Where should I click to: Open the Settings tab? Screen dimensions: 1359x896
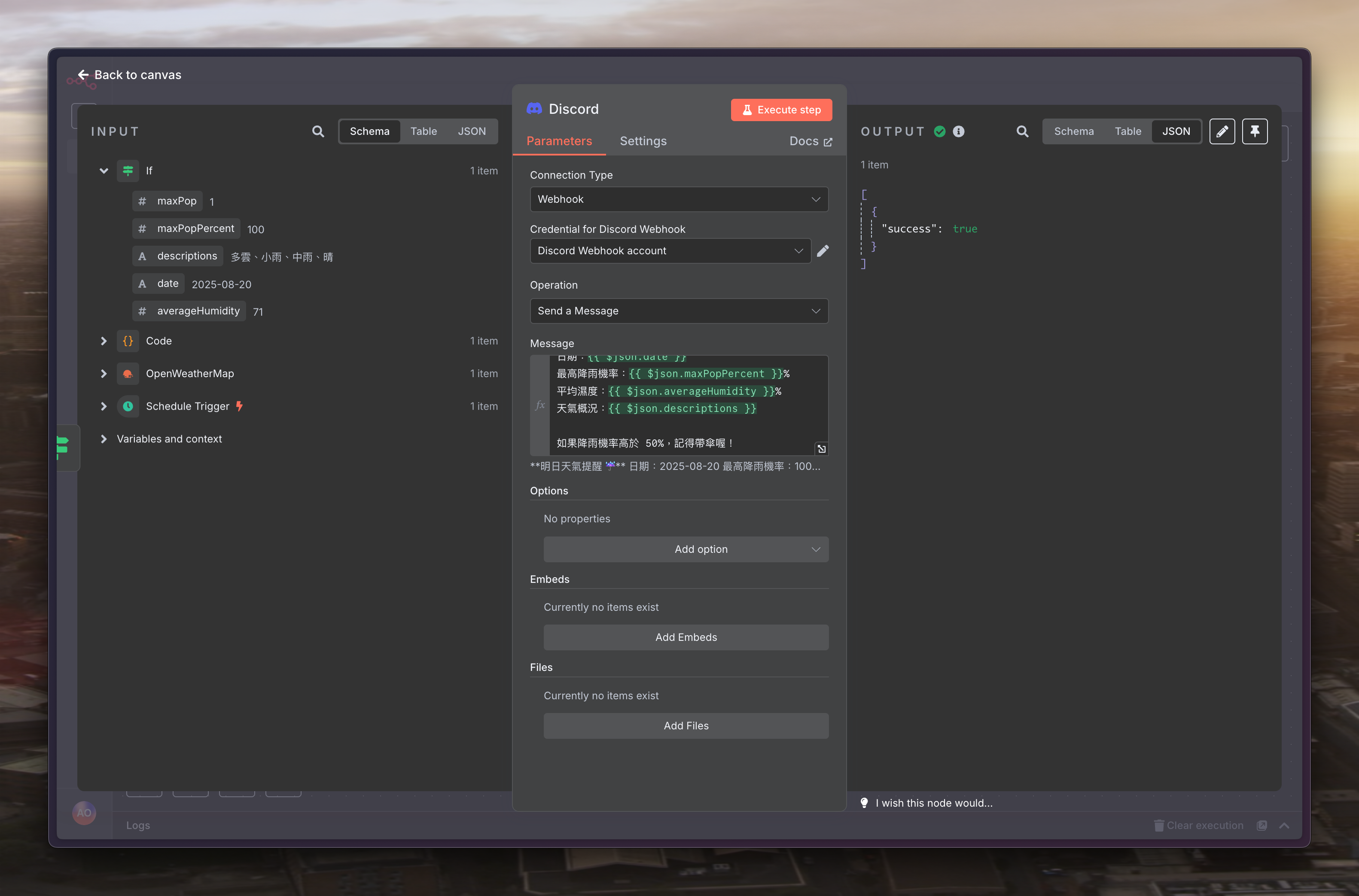[x=643, y=141]
